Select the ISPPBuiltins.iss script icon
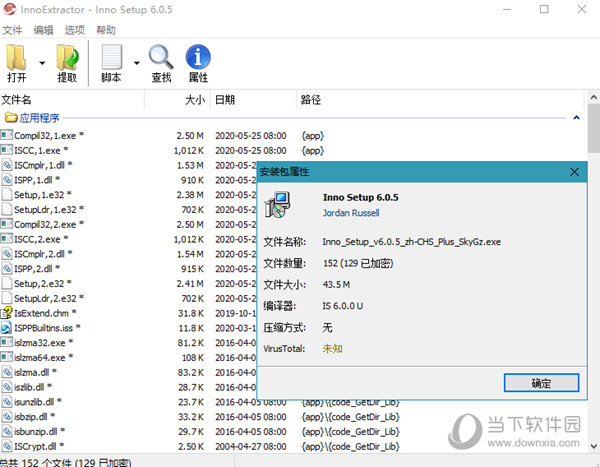The height and width of the screenshot is (467, 600). click(7, 328)
